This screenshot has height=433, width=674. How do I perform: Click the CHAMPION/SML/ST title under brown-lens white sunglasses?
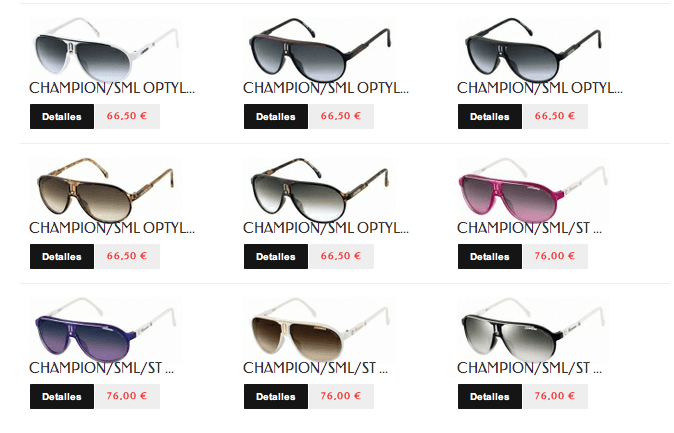tap(315, 368)
